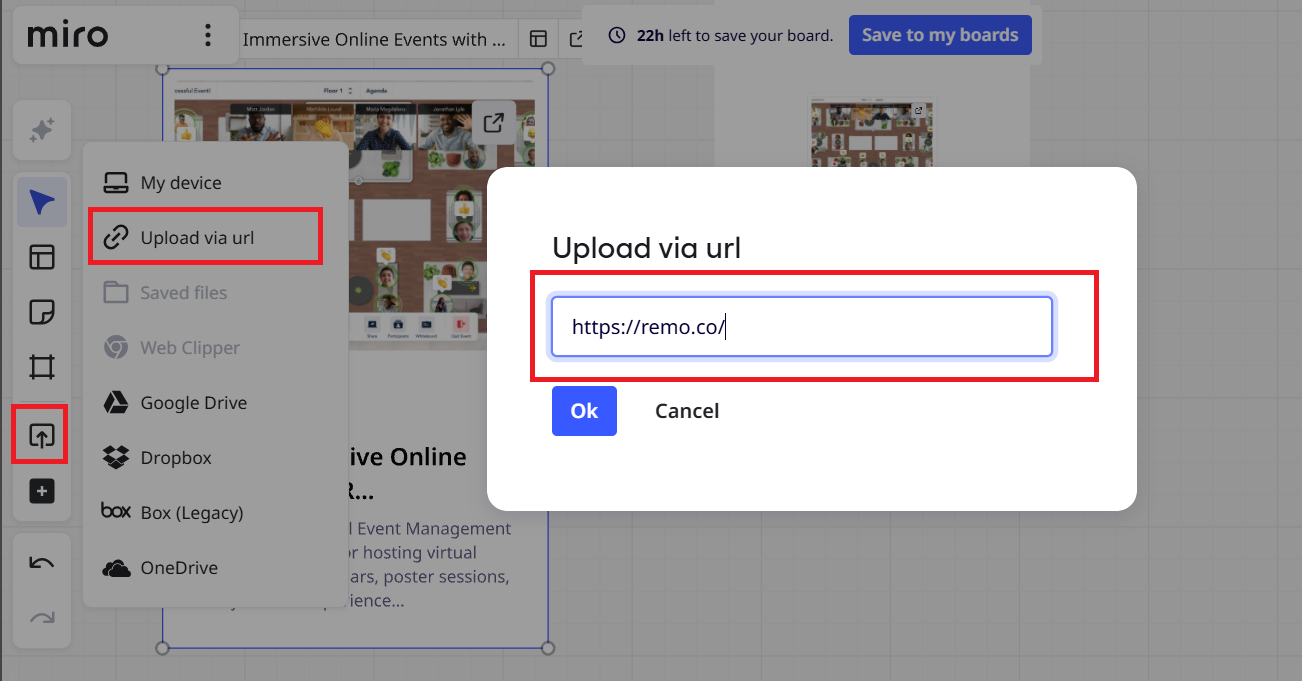Redo the last action
Image resolution: width=1302 pixels, height=681 pixels.
coord(41,617)
